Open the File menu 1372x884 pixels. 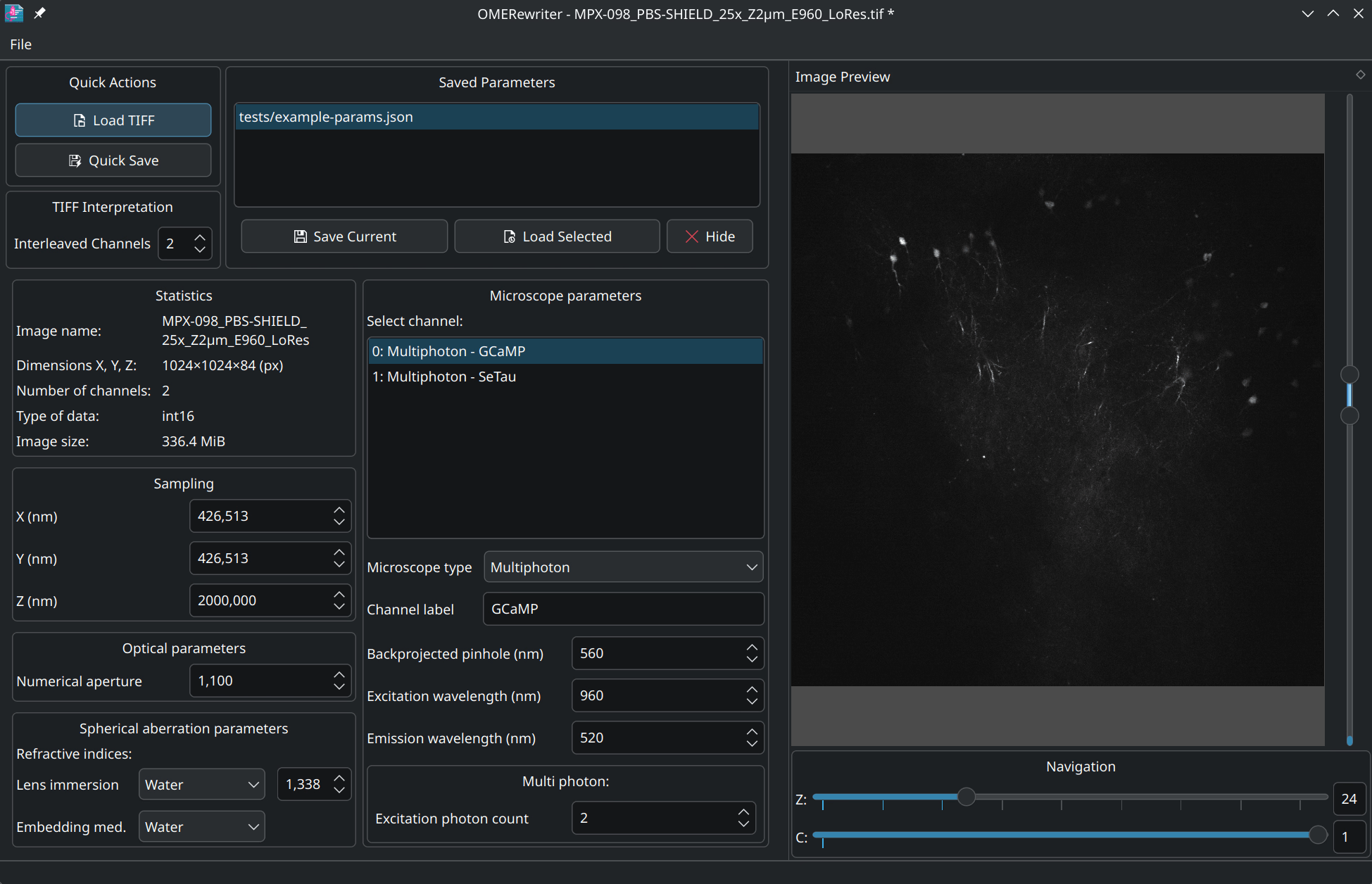20,44
